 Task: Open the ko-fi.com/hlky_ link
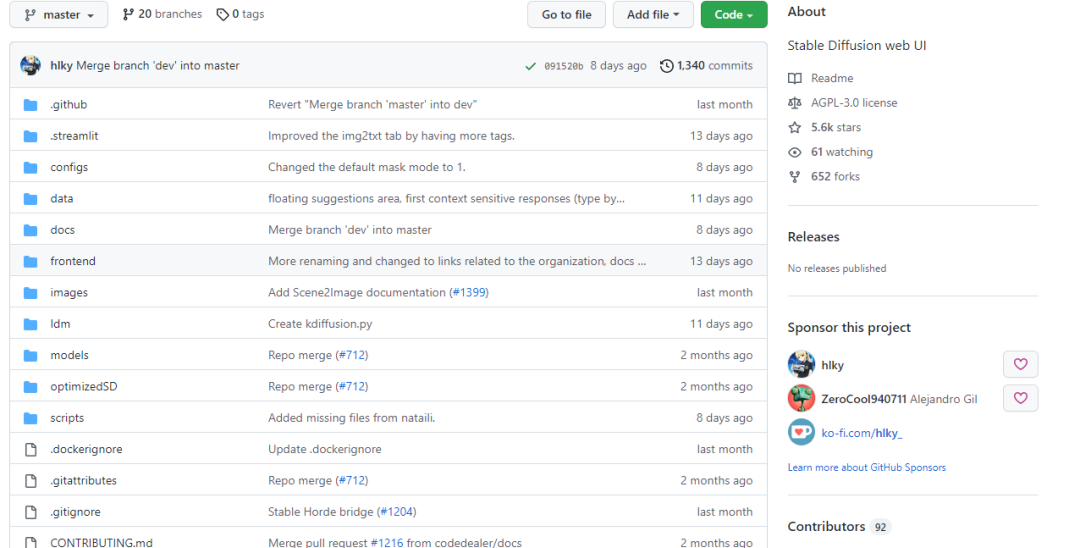[x=862, y=433]
